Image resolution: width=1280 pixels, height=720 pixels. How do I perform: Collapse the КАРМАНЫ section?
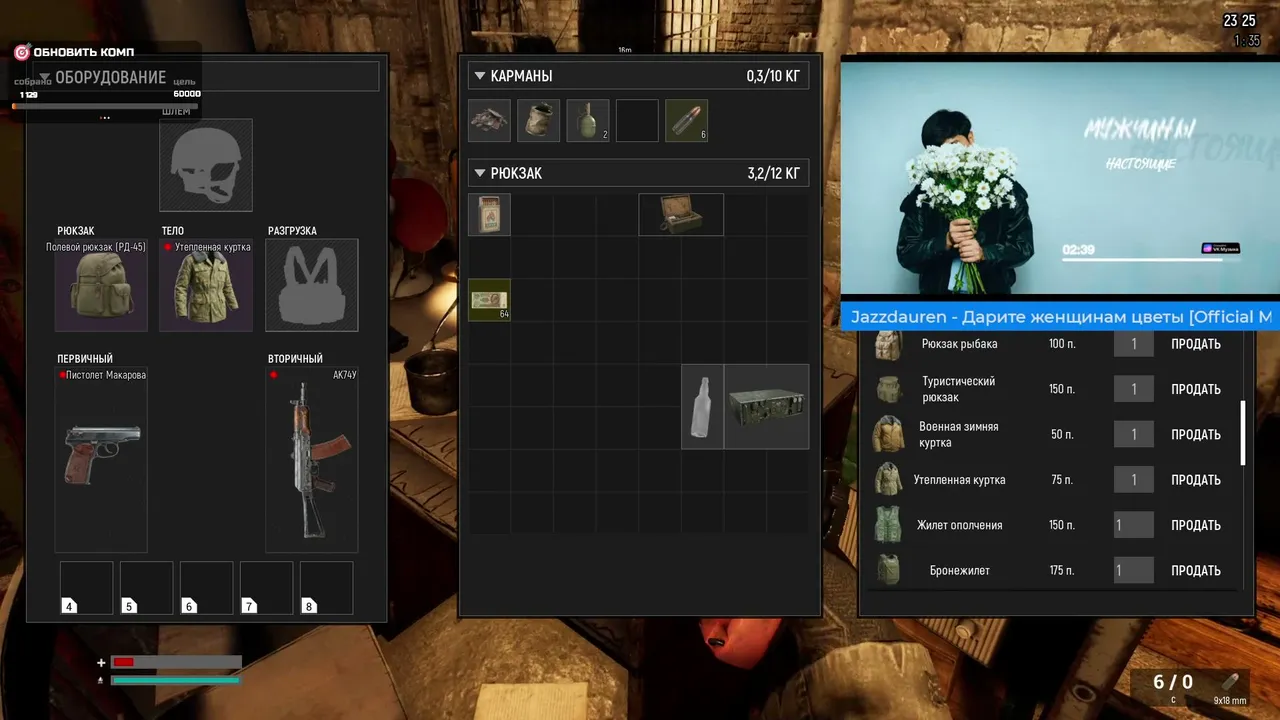point(480,76)
